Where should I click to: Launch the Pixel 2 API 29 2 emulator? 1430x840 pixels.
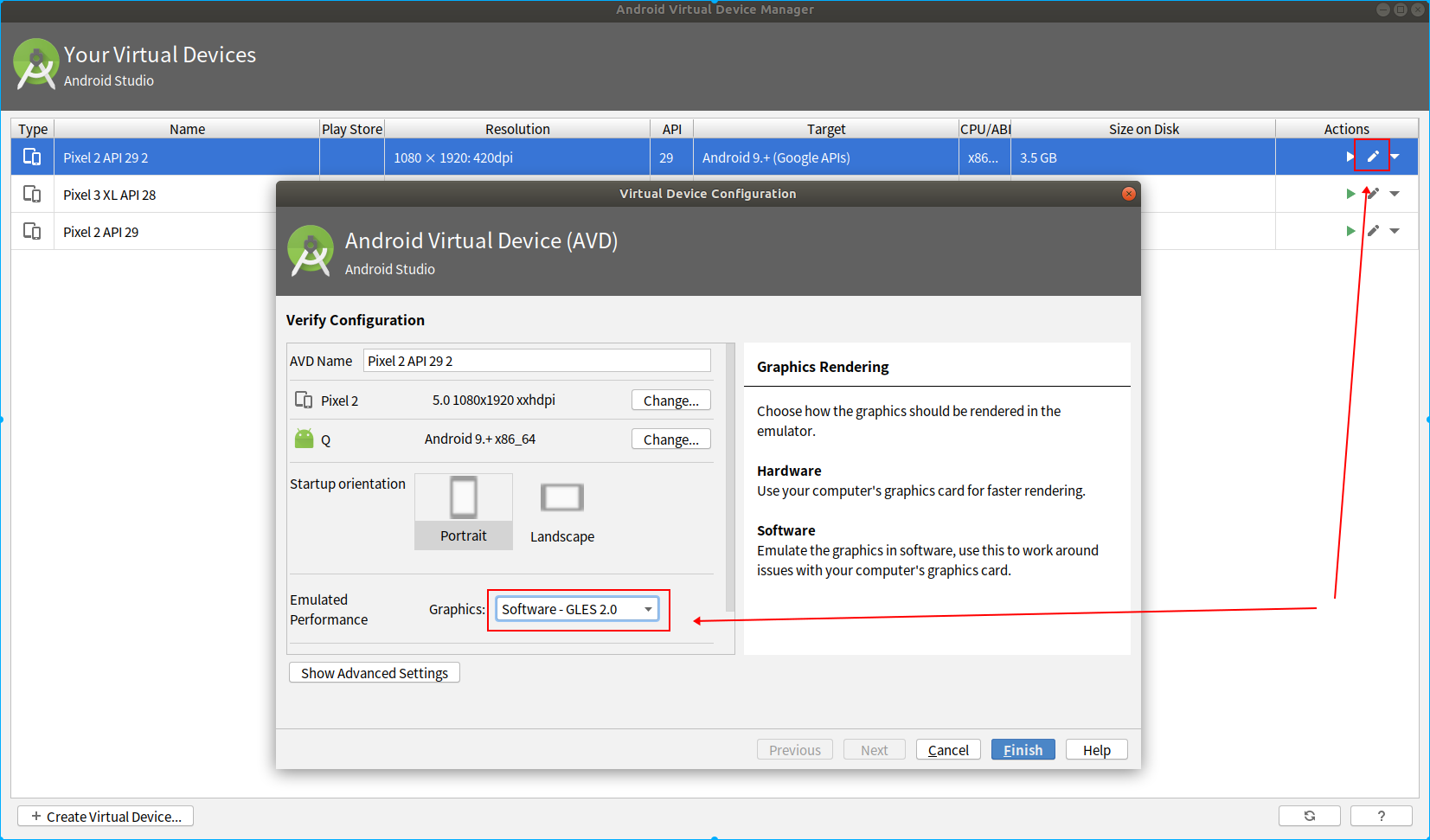[1350, 157]
